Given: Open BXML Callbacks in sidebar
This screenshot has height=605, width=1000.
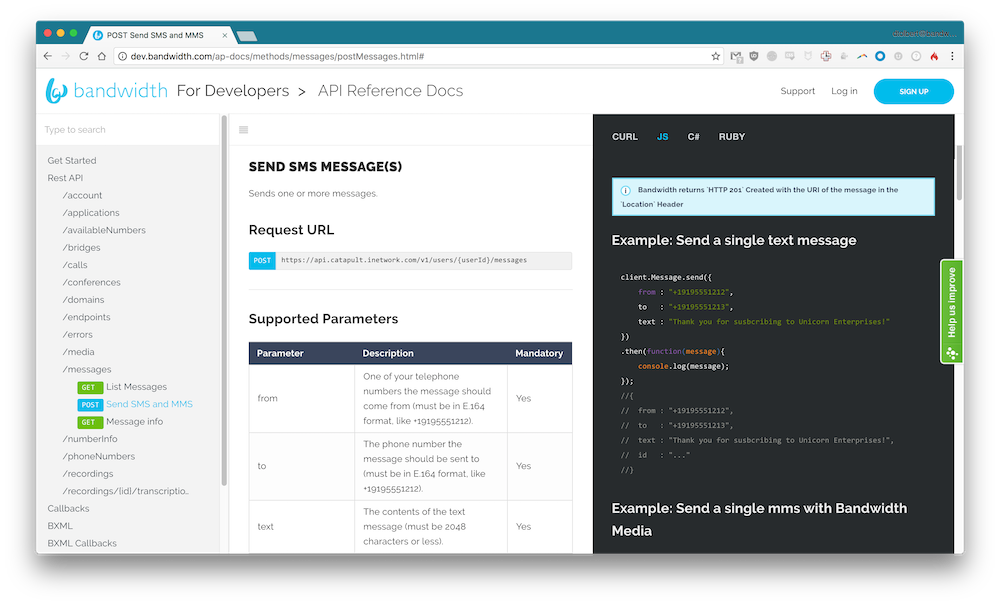Looking at the screenshot, I should (82, 543).
